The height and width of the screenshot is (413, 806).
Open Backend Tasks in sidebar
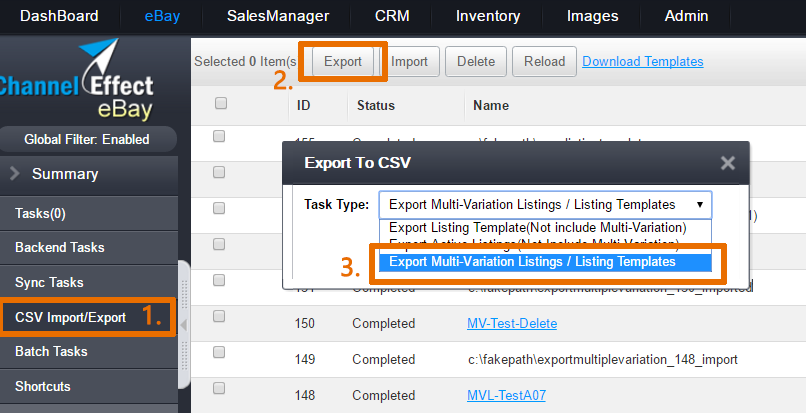88,247
